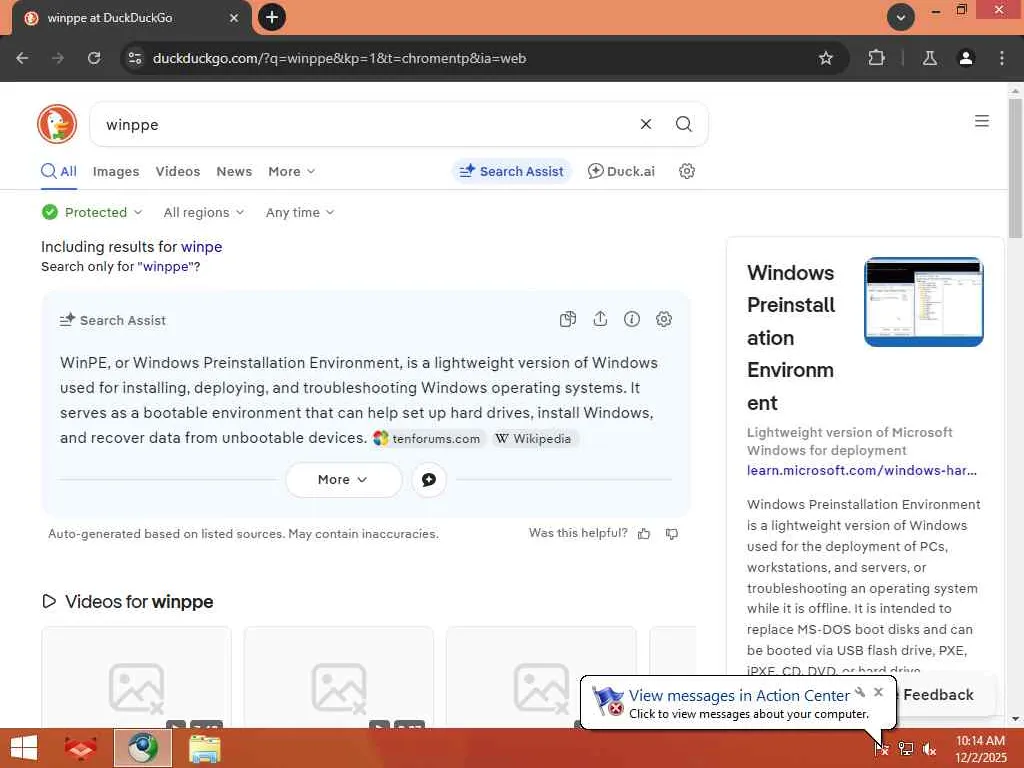Select the All results tab
This screenshot has width=1024, height=768.
point(59,171)
